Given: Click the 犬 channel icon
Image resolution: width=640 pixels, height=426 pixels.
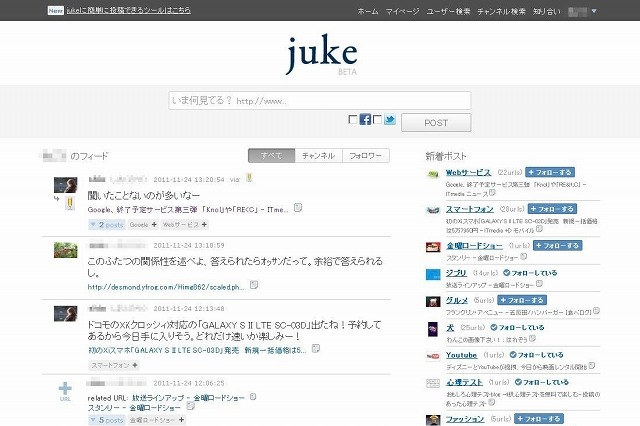Looking at the screenshot, I should pyautogui.click(x=433, y=329).
